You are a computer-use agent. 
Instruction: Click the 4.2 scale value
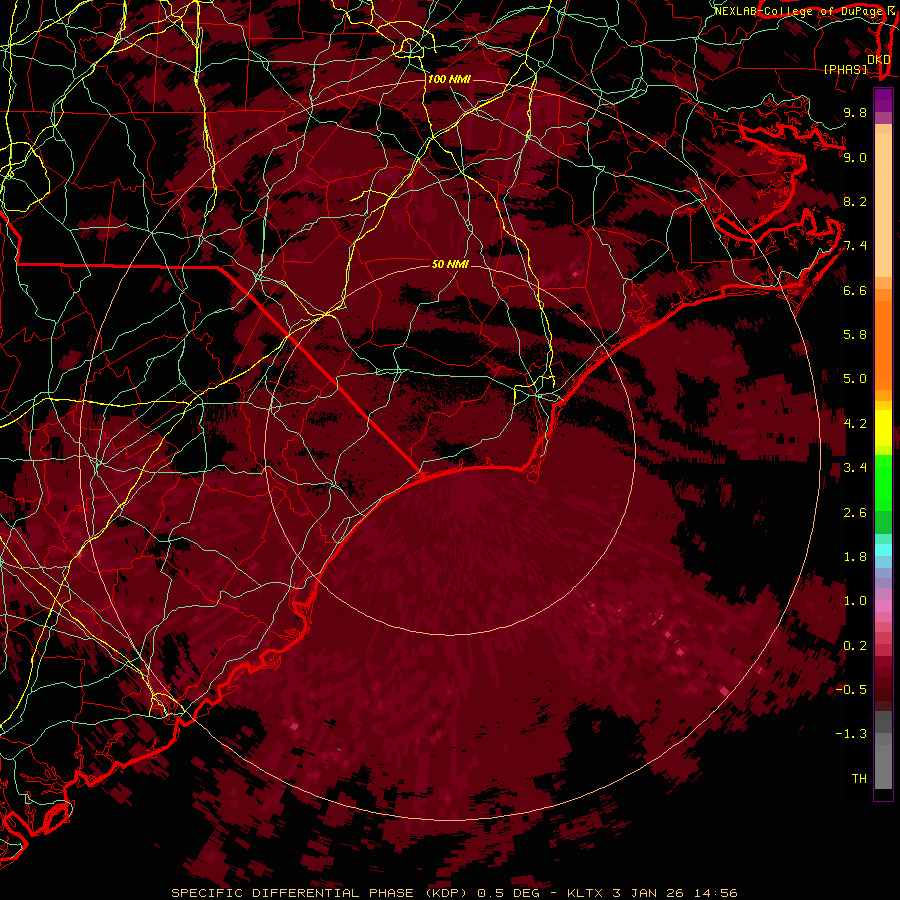tap(855, 424)
